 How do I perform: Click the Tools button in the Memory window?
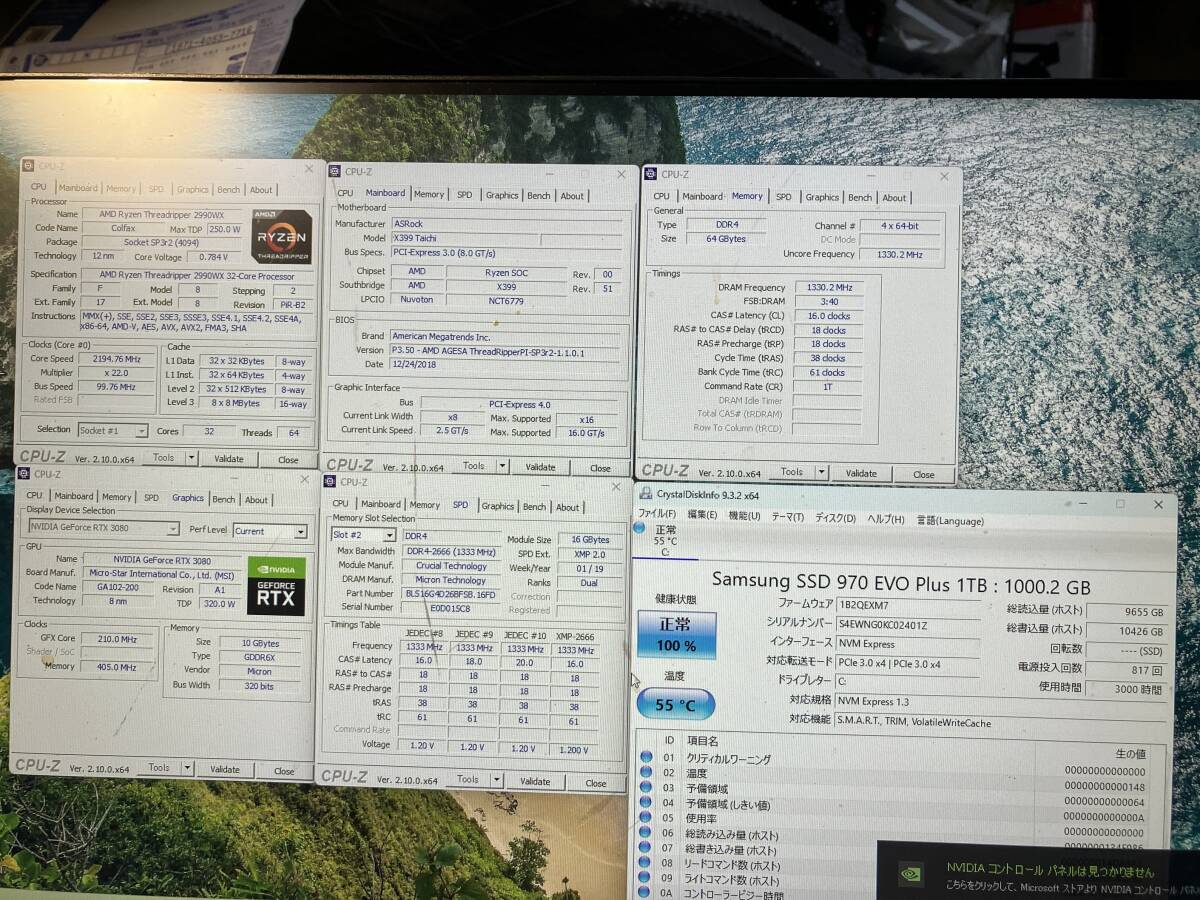tap(792, 472)
